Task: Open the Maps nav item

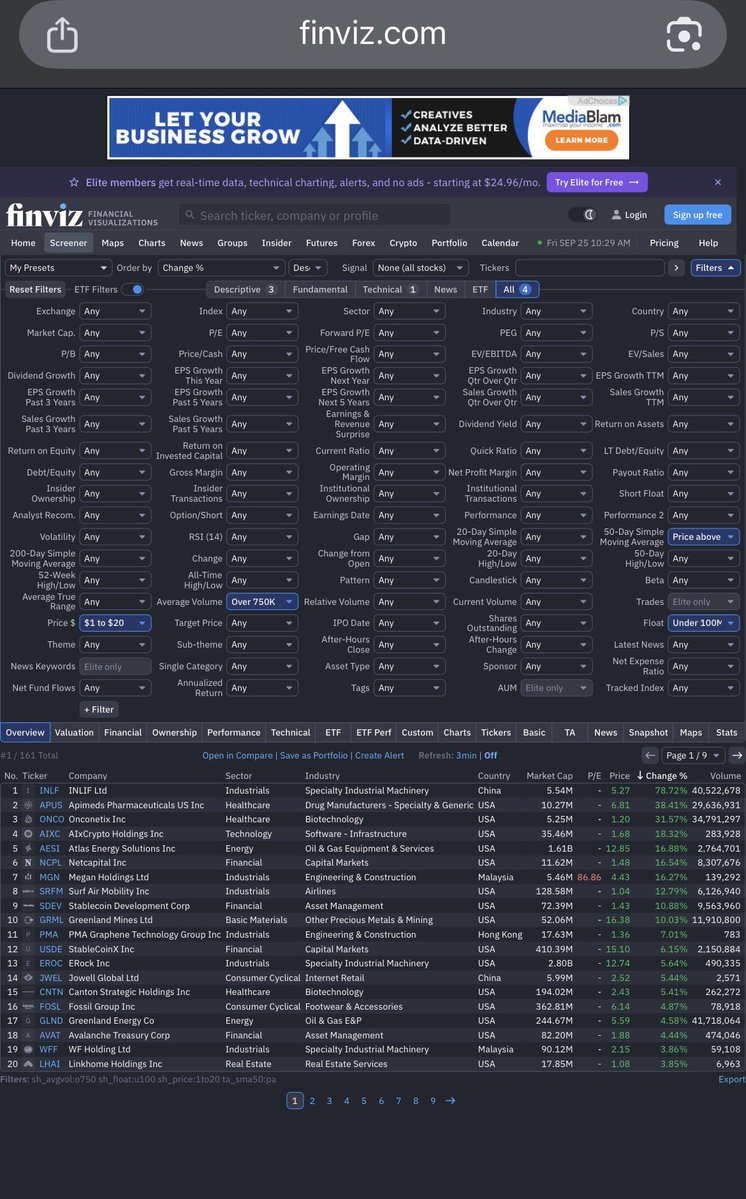Action: (x=112, y=243)
